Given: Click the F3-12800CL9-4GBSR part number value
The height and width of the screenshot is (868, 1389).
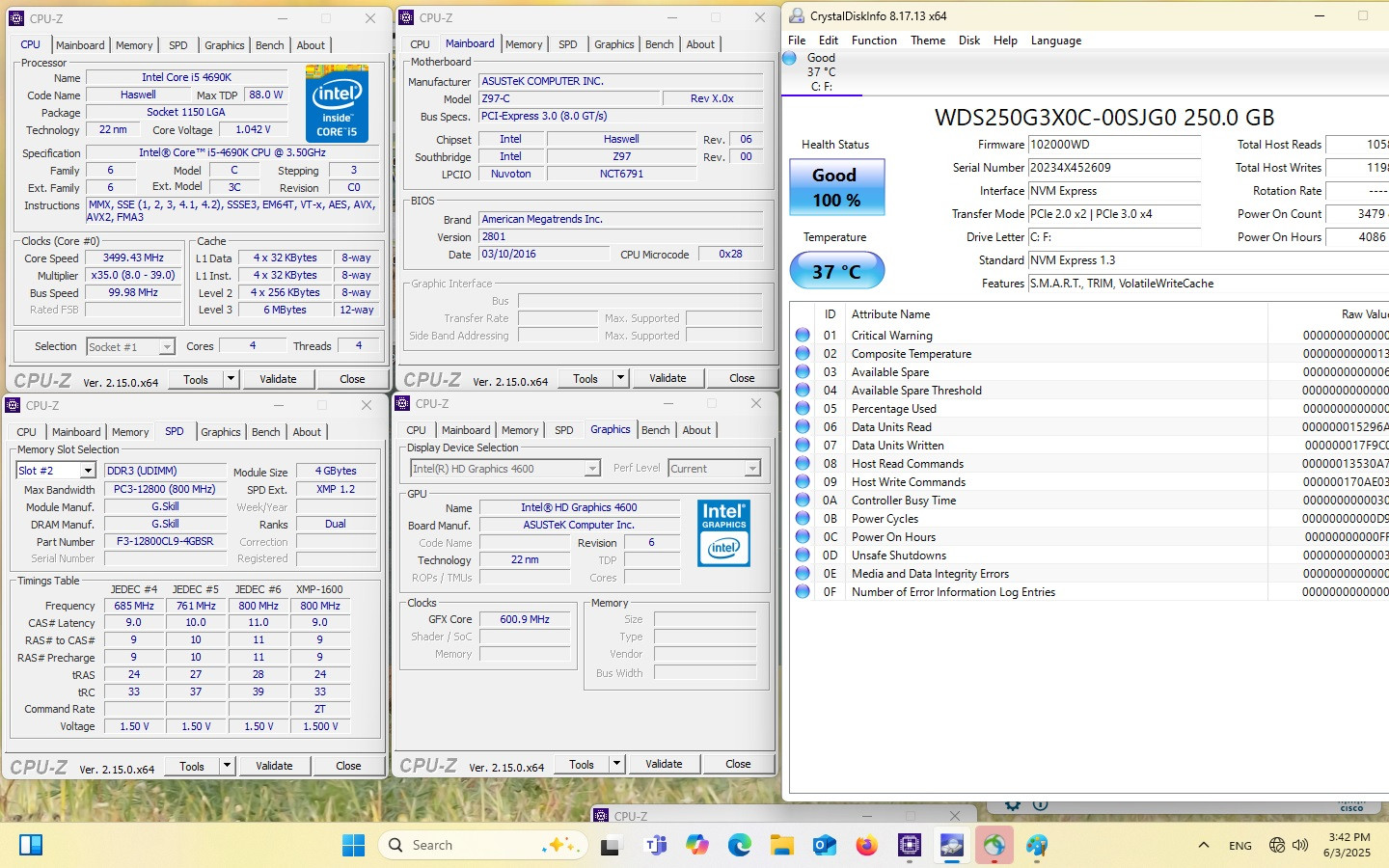Looking at the screenshot, I should coord(165,542).
